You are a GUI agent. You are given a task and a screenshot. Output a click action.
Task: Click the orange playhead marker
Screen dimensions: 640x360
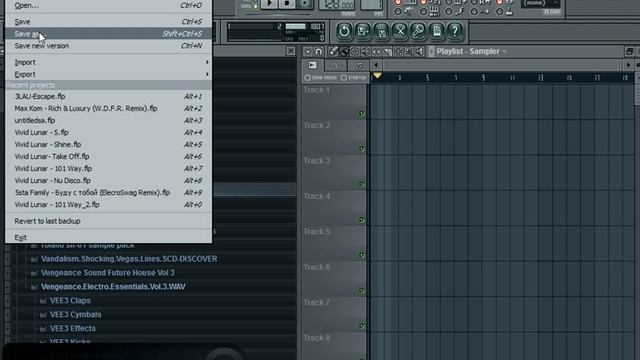pos(377,76)
